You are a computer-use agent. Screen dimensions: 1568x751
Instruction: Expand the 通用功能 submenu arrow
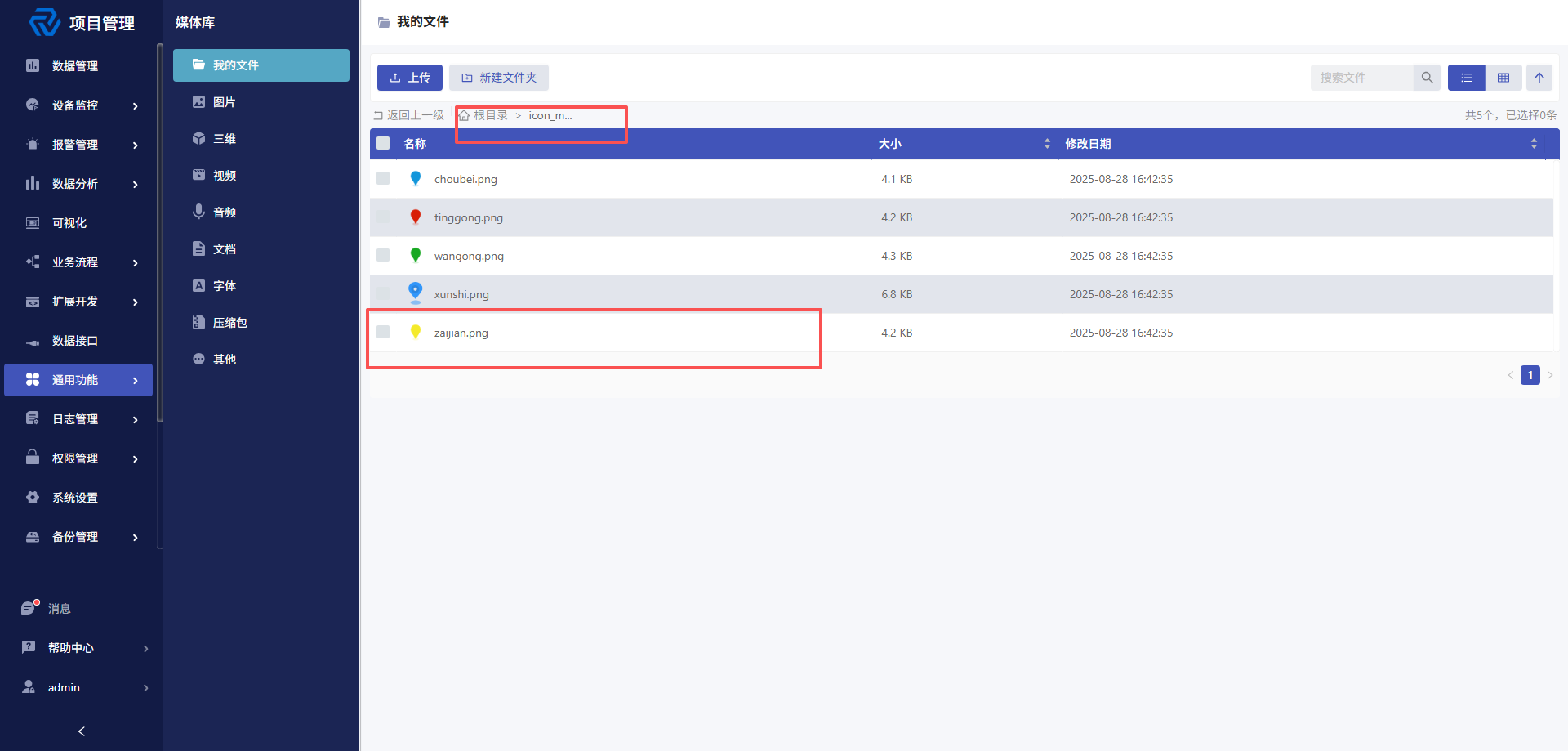click(x=136, y=380)
